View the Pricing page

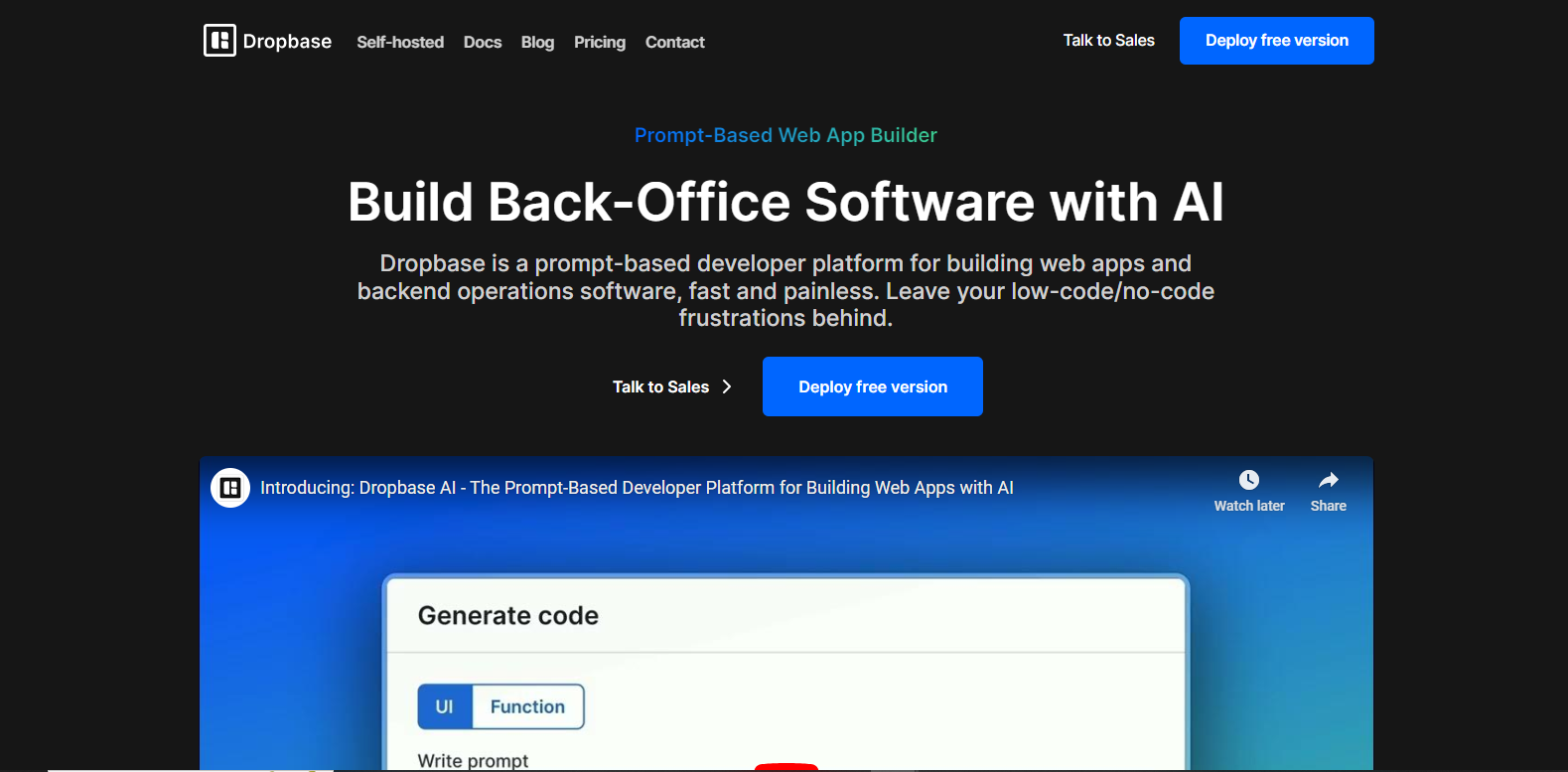(x=600, y=42)
